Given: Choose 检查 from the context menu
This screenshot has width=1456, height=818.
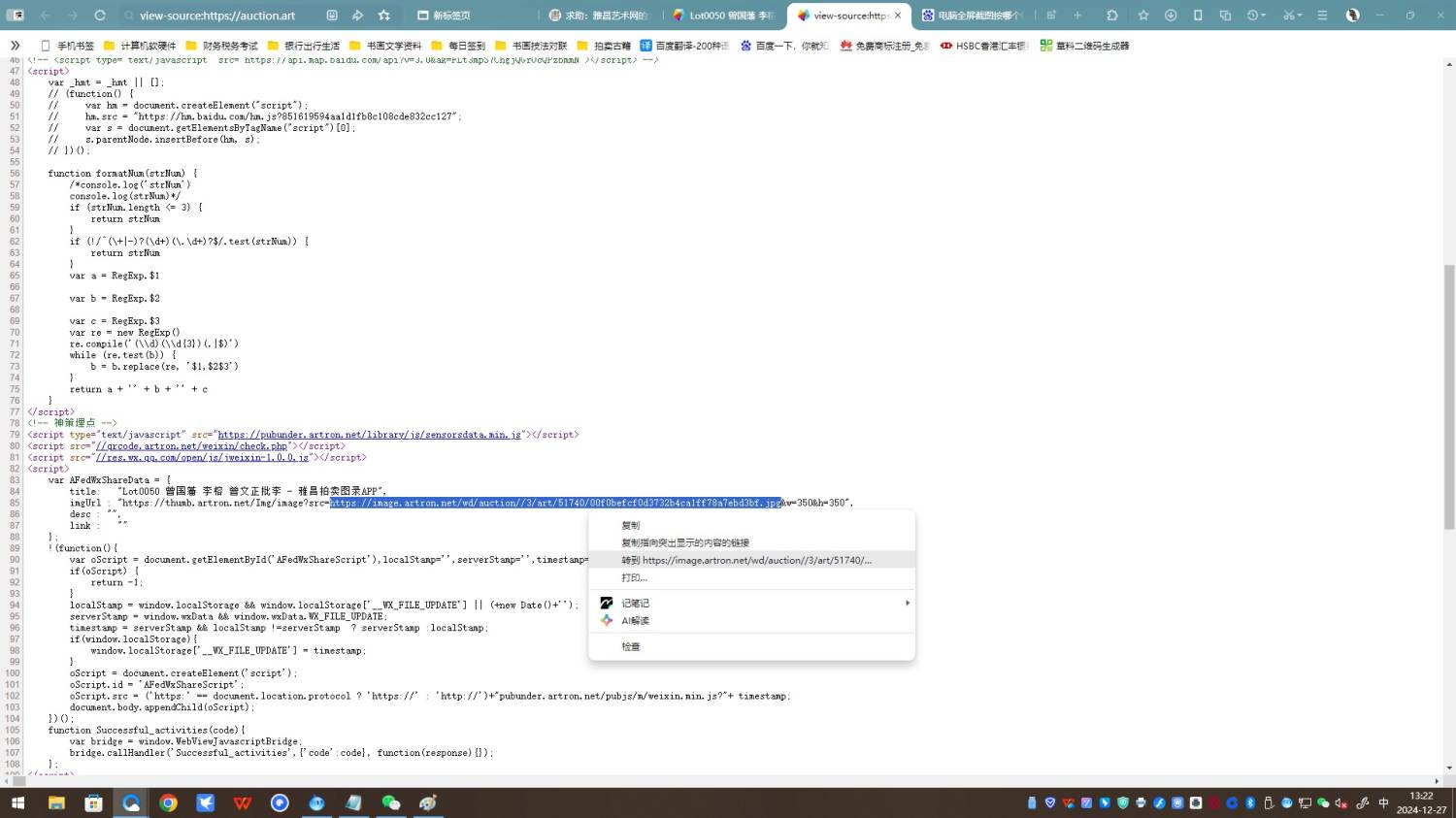Looking at the screenshot, I should coord(631,646).
